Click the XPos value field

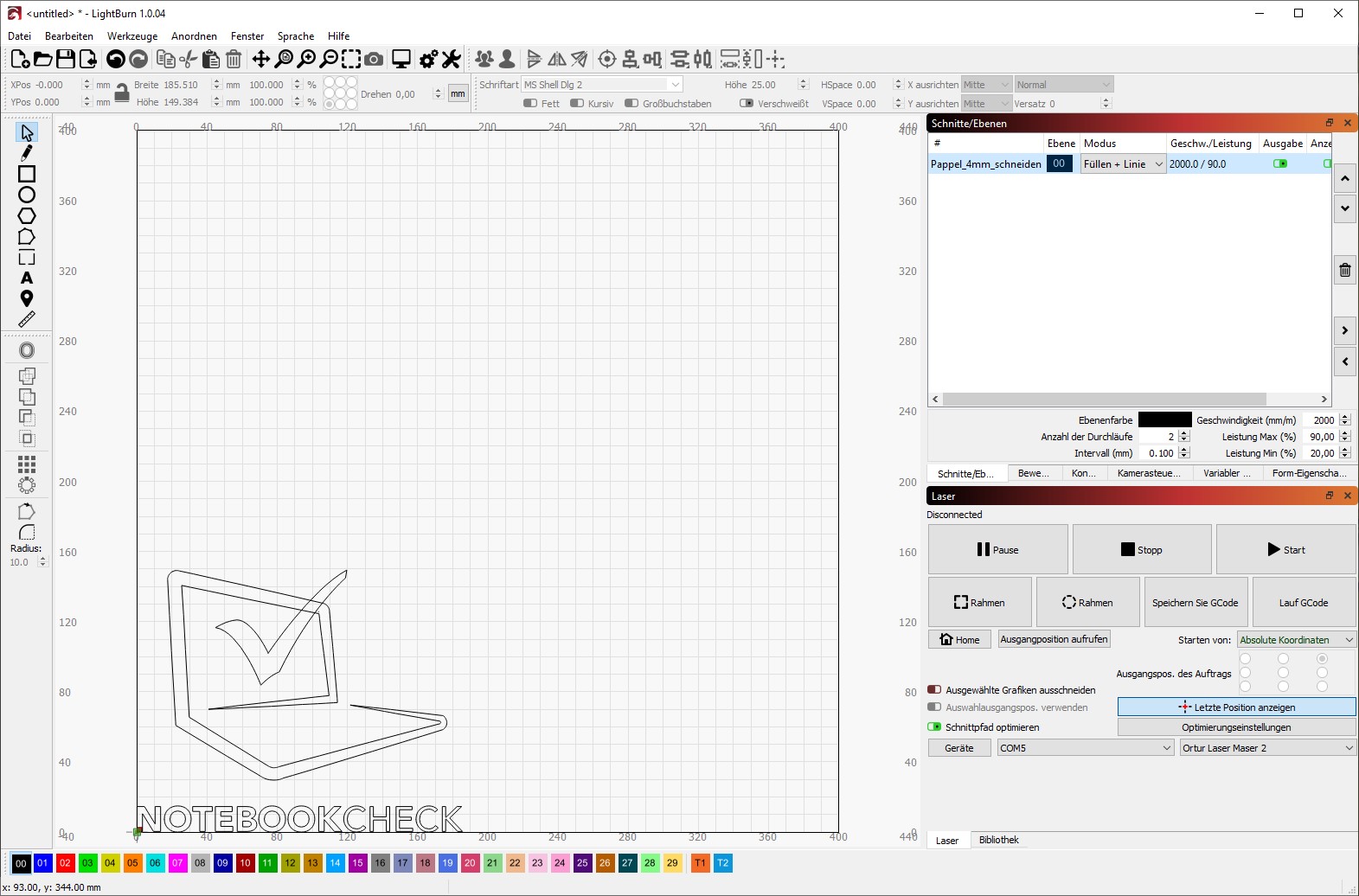[57, 85]
